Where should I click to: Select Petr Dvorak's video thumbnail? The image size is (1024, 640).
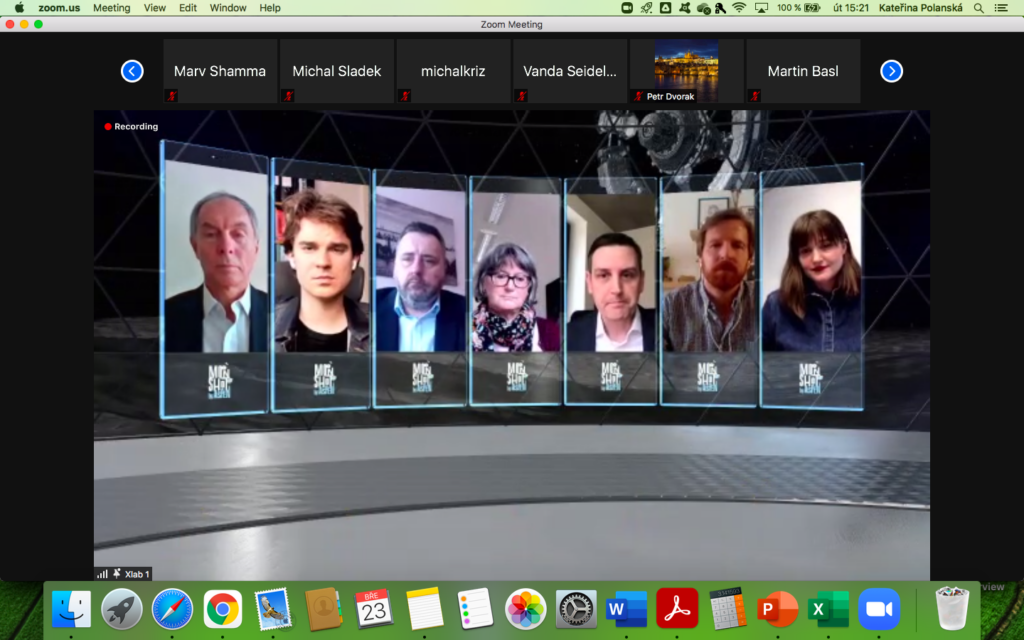tap(686, 70)
